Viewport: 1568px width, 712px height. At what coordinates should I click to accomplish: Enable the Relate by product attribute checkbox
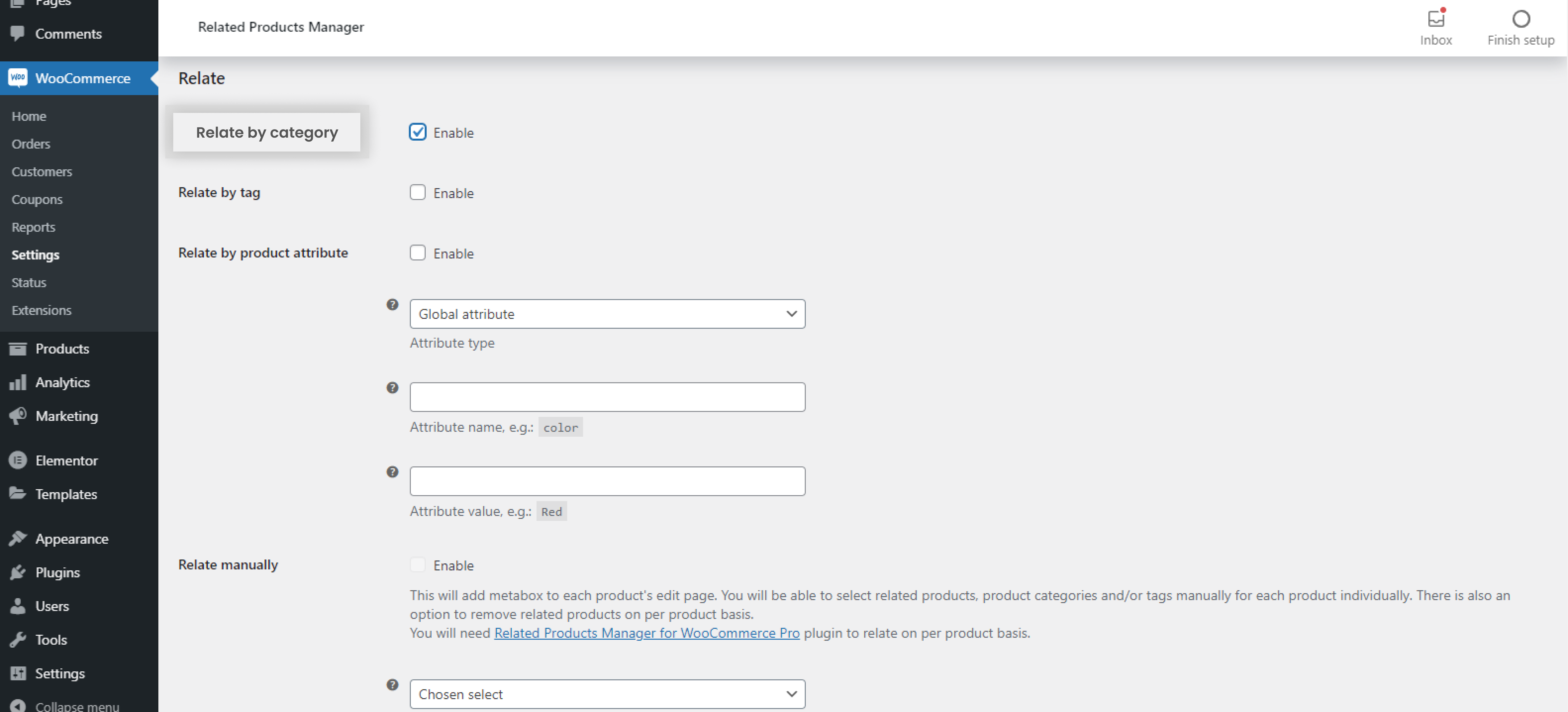(x=417, y=252)
